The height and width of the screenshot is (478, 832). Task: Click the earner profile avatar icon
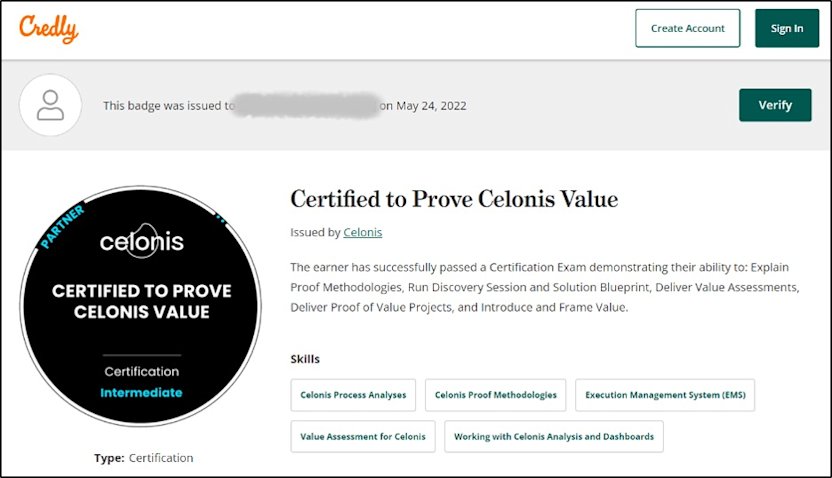(50, 105)
